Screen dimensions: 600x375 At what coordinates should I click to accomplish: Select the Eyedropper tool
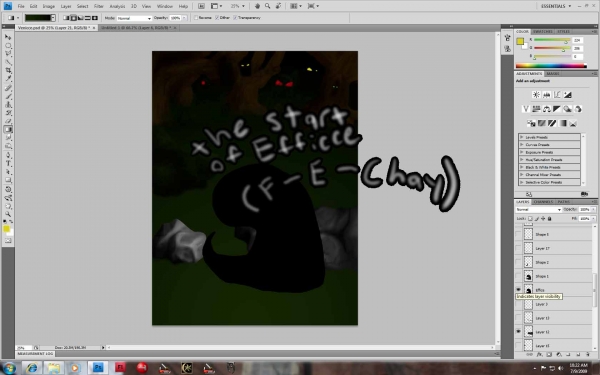pyautogui.click(x=8, y=79)
